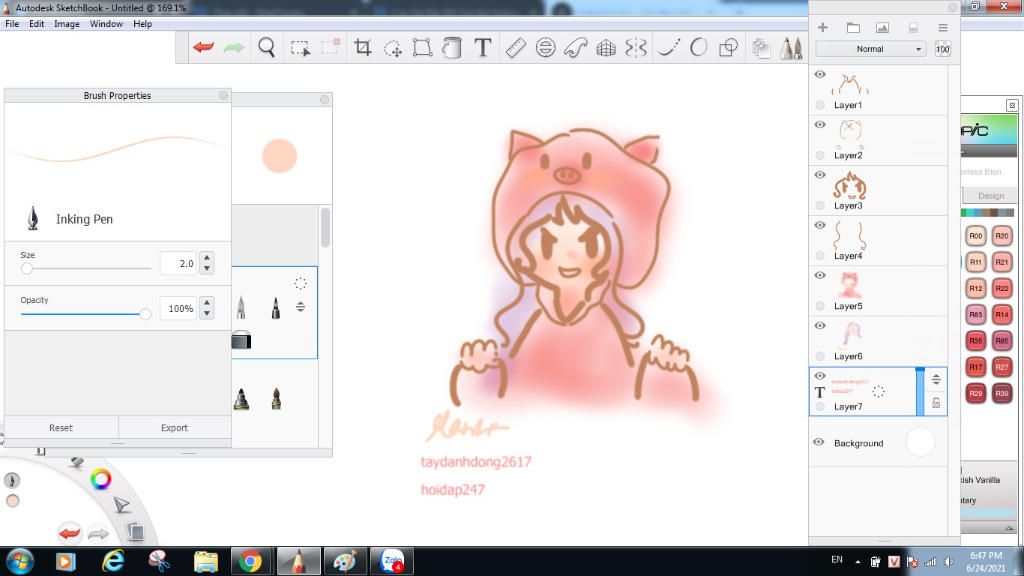Open the File menu
Image resolution: width=1024 pixels, height=576 pixels.
12,24
